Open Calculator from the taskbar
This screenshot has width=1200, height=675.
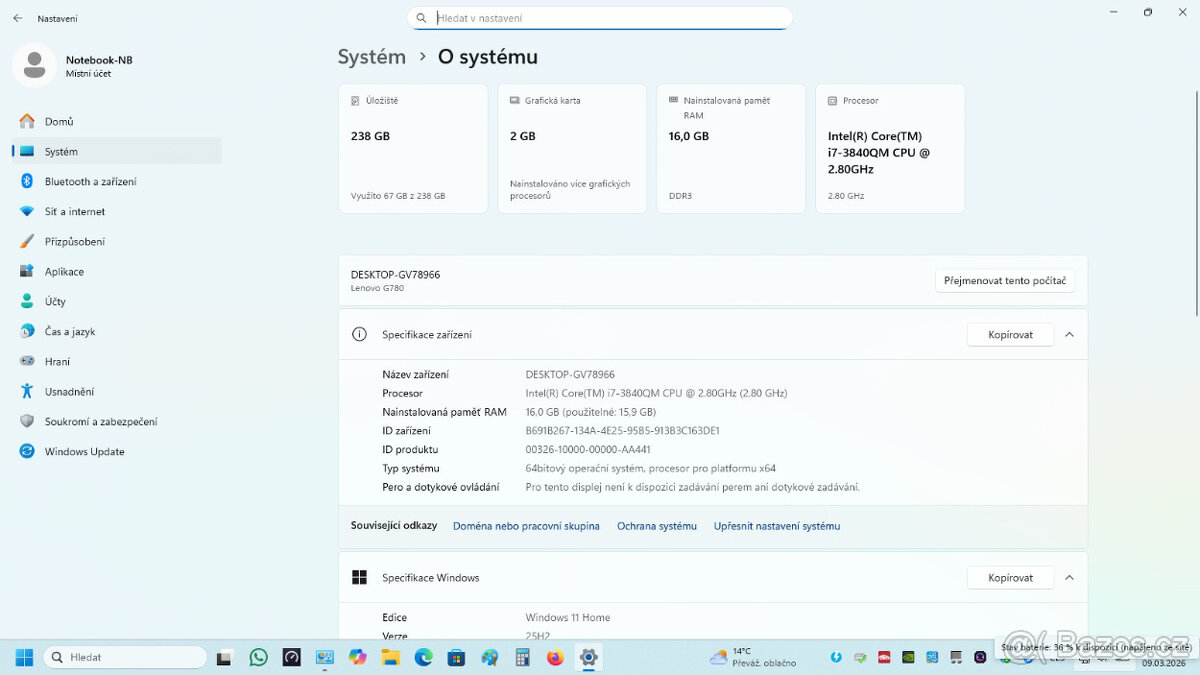[x=521, y=657]
